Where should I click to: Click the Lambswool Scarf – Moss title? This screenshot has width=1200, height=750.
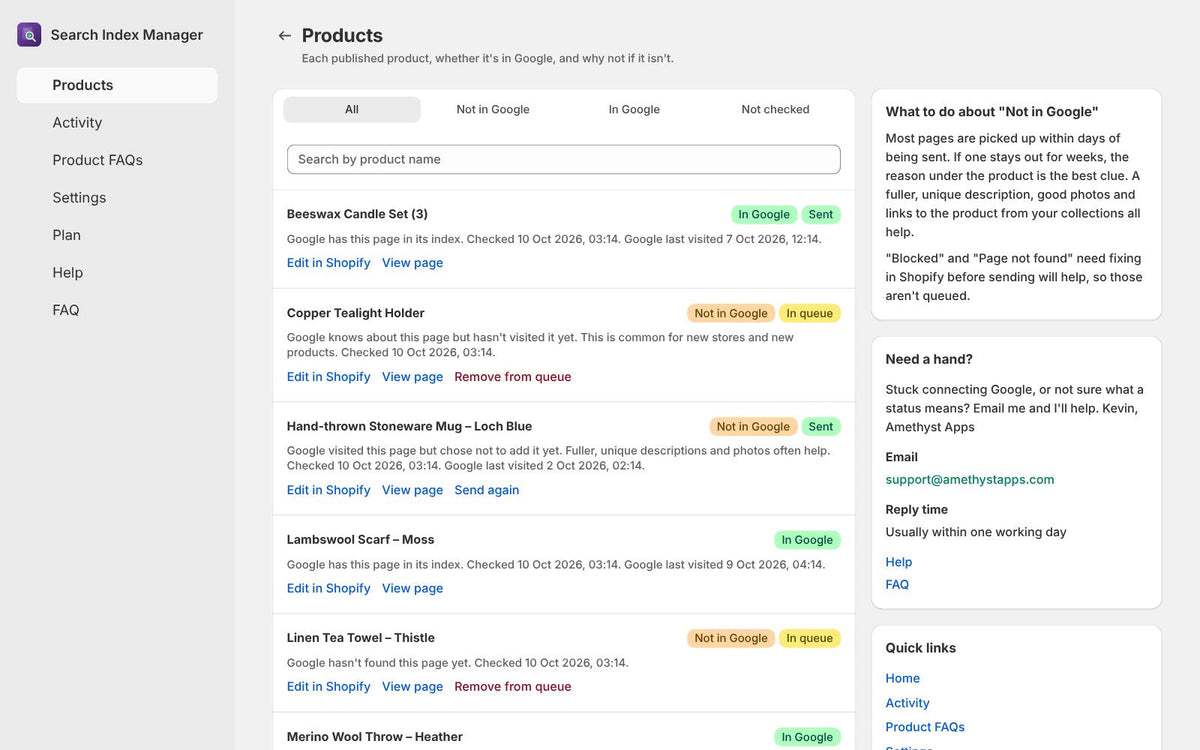coord(361,540)
